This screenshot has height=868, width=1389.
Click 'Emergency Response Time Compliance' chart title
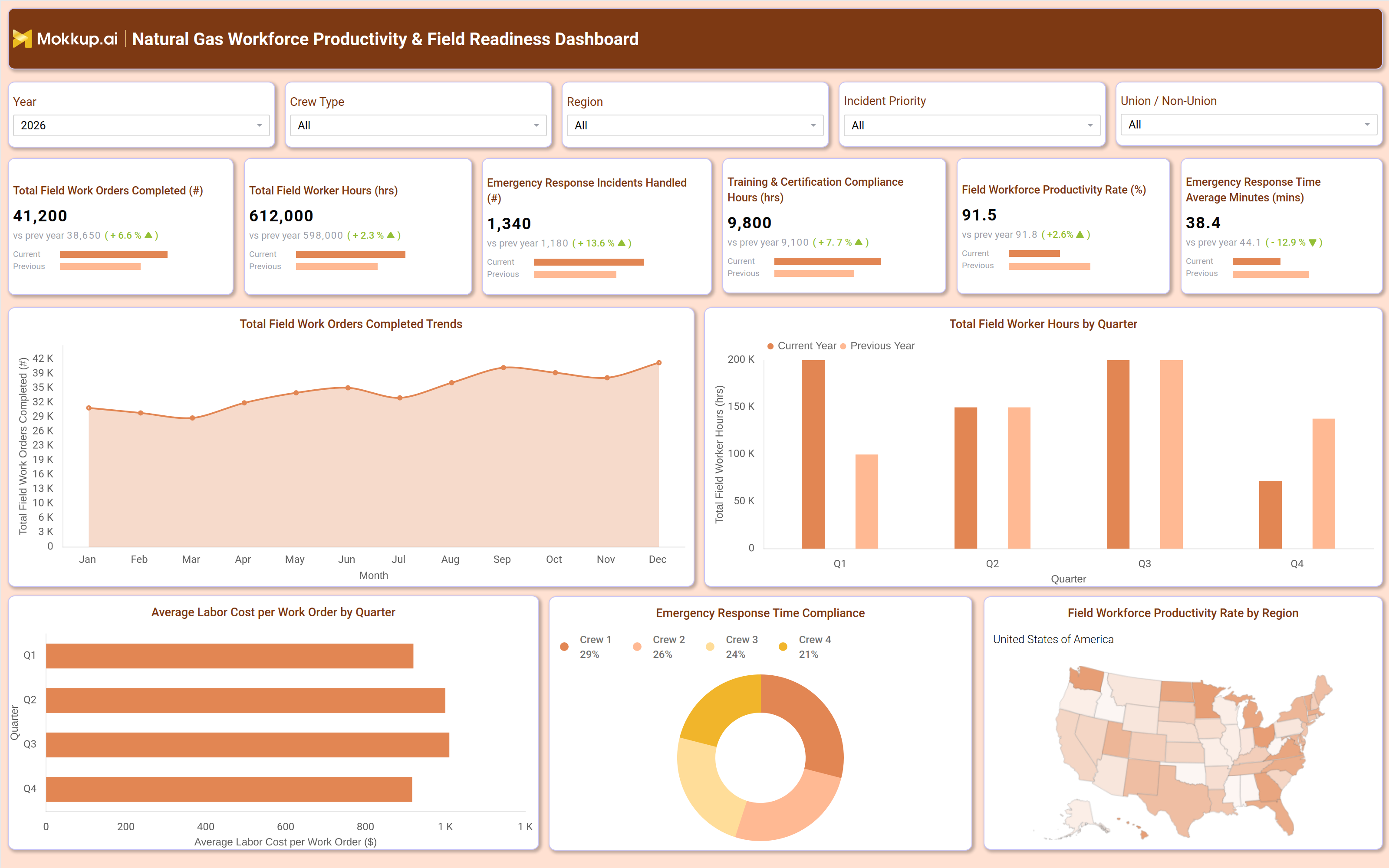click(760, 613)
